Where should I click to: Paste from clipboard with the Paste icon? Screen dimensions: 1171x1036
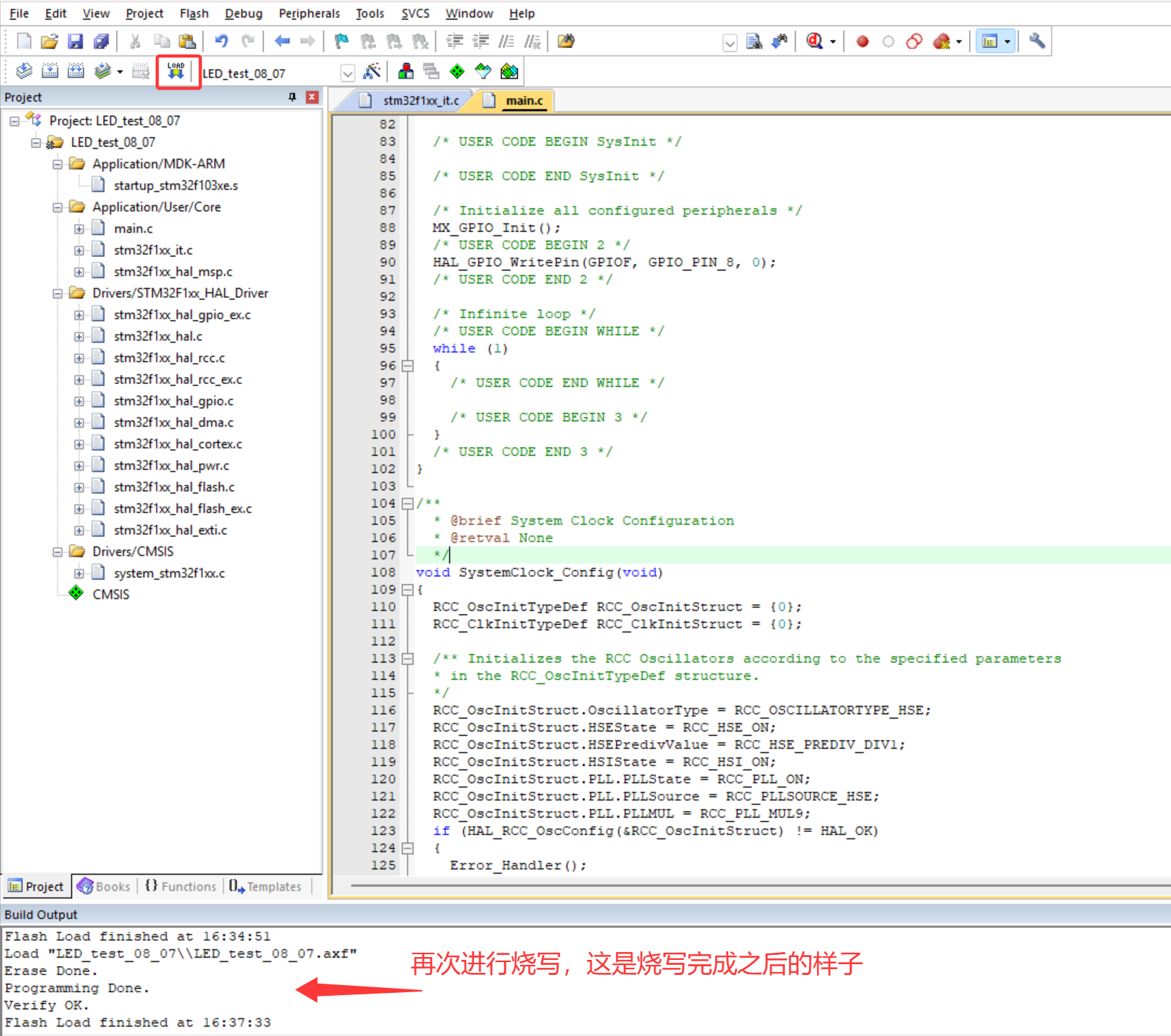click(x=187, y=42)
